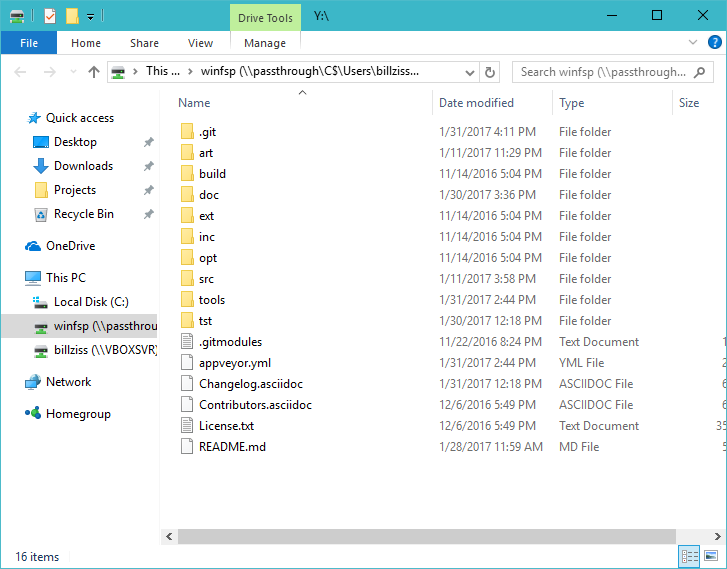Switch to the View ribbon tab
727x569 pixels.
(200, 43)
